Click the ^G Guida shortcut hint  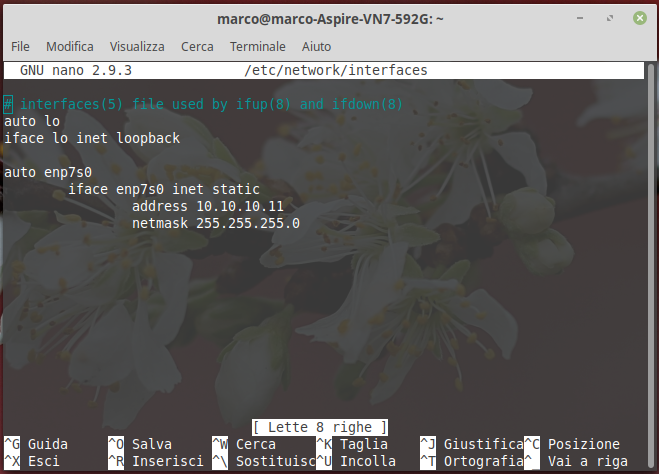coord(36,444)
